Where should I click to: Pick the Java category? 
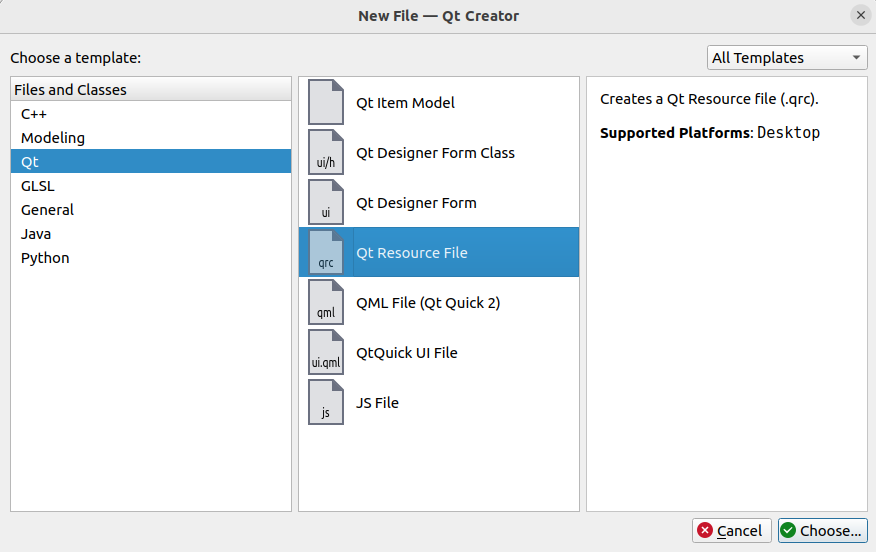click(x=36, y=234)
